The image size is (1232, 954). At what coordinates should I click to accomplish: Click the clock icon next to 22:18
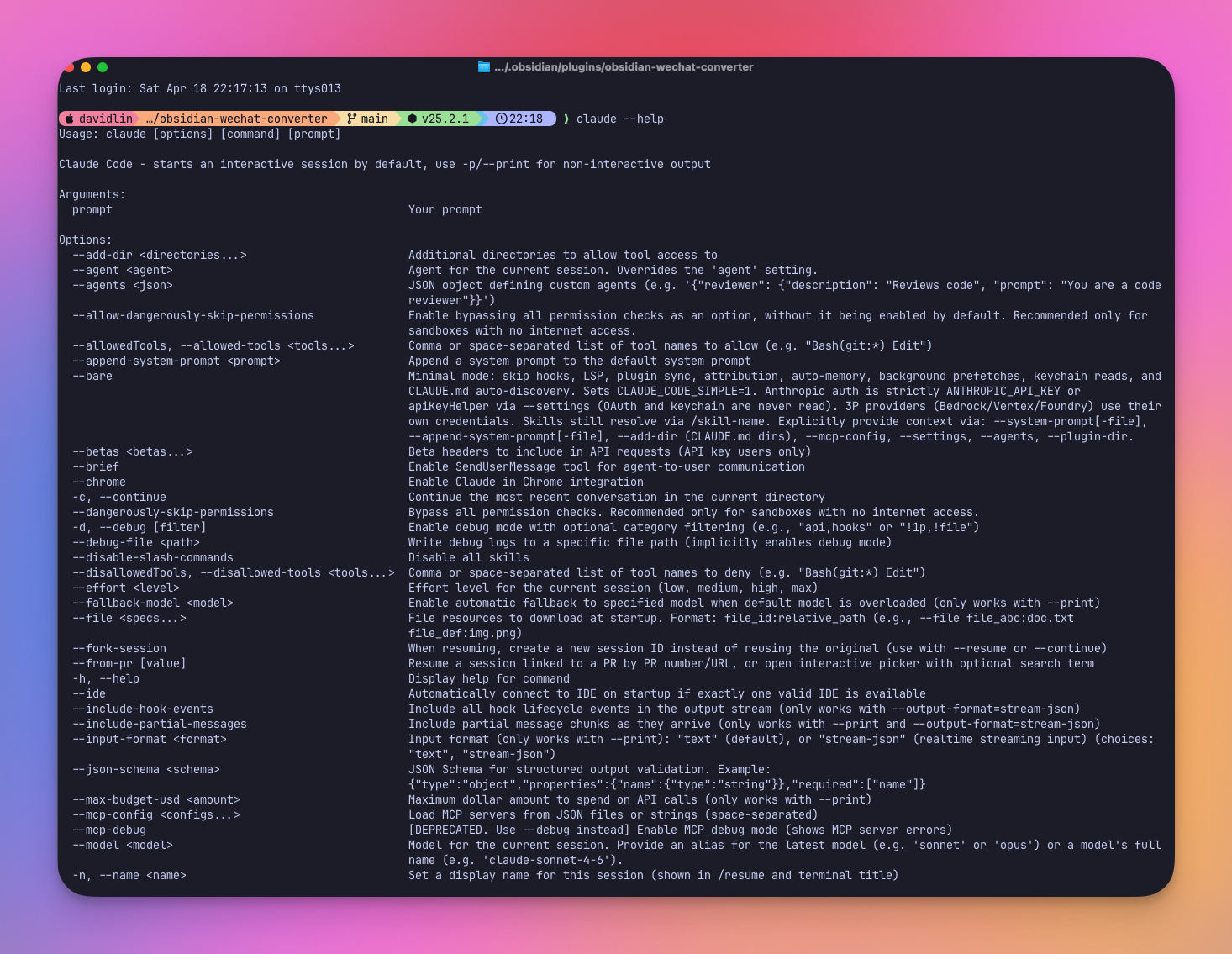click(501, 119)
